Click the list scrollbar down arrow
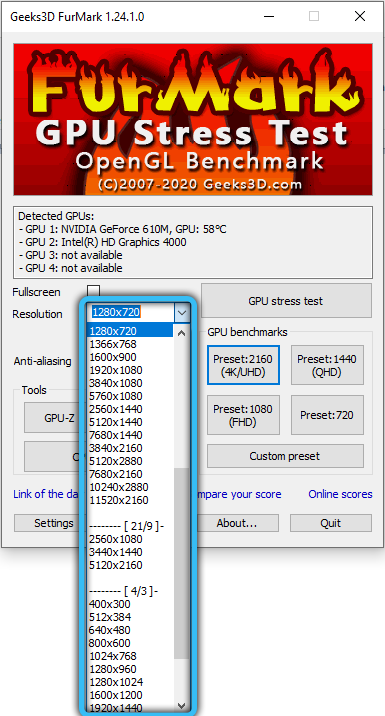The width and height of the screenshot is (385, 716). click(x=181, y=705)
